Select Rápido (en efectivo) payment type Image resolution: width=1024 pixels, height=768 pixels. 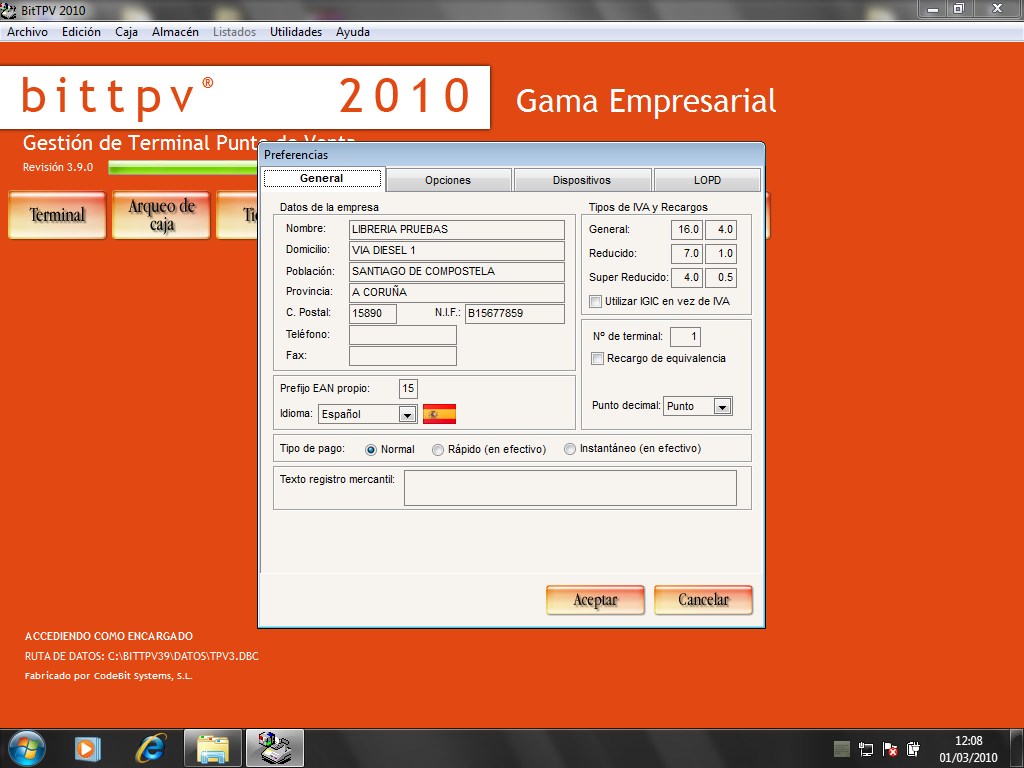pos(438,449)
